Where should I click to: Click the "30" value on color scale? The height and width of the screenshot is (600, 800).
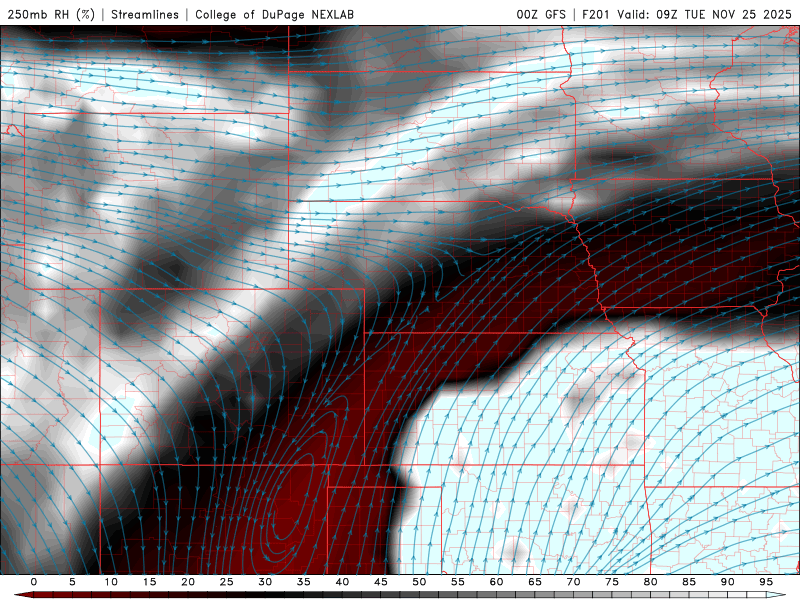[x=265, y=582]
